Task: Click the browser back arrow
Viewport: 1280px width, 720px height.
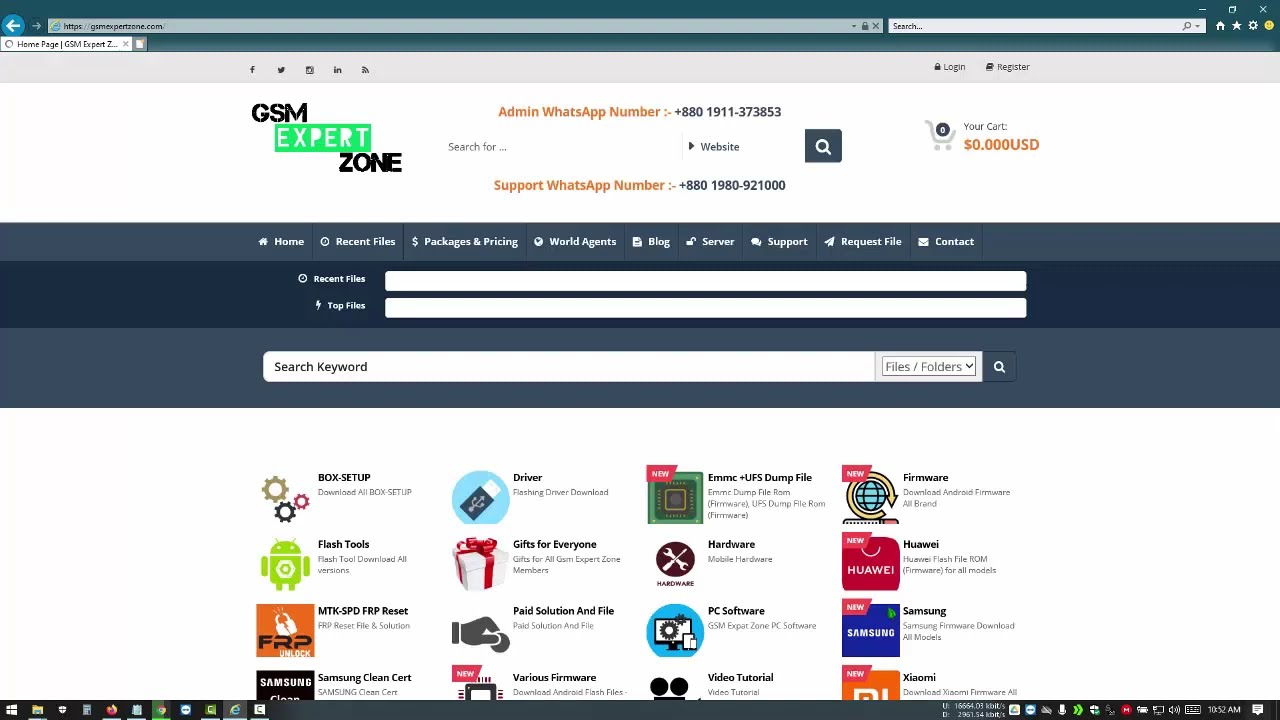Action: pos(13,25)
